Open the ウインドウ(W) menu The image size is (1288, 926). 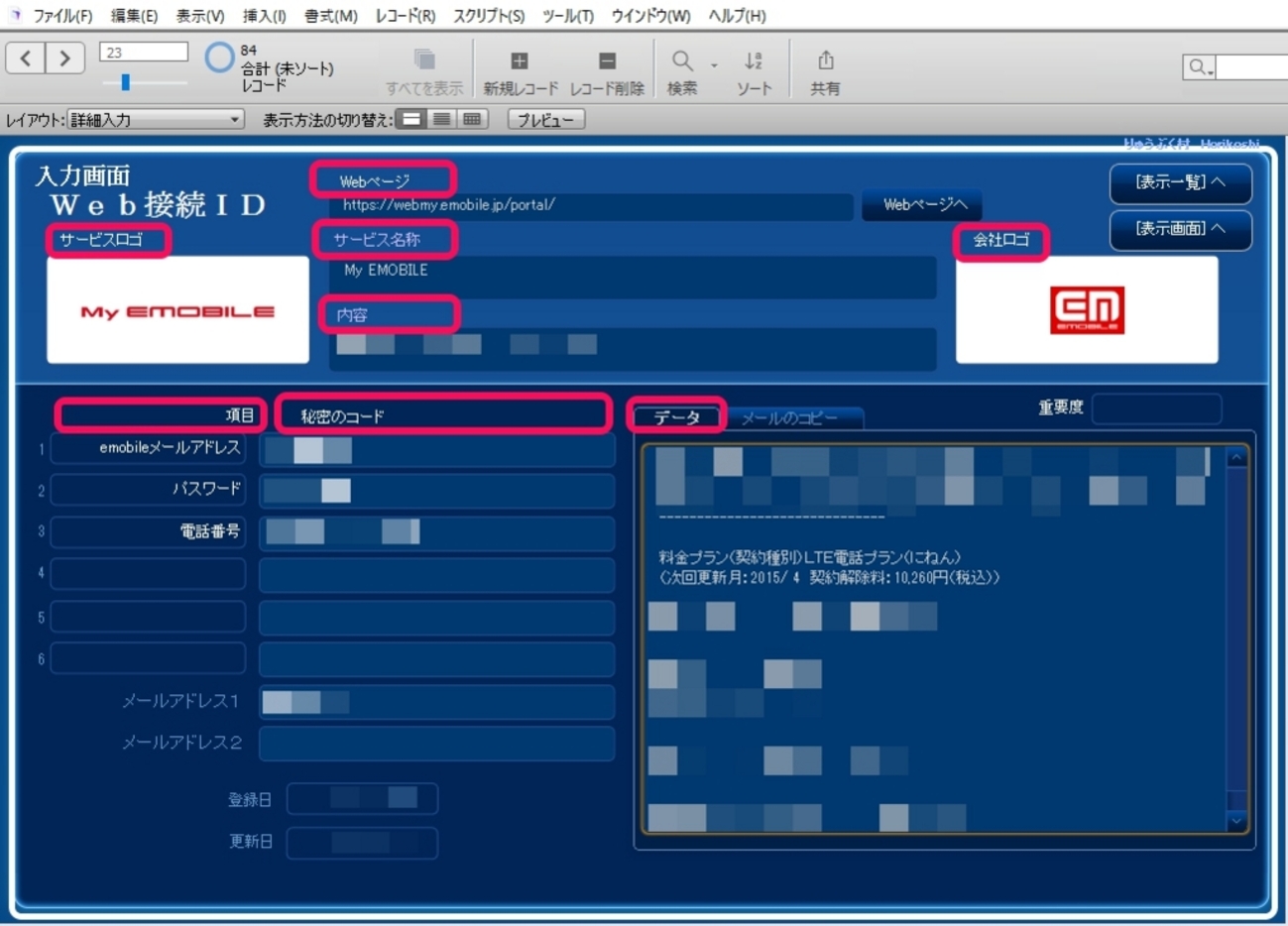pyautogui.click(x=650, y=16)
